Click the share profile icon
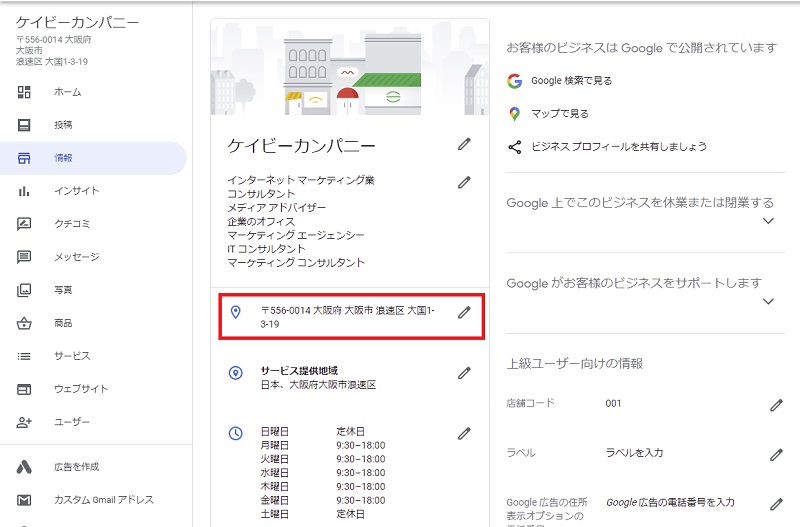The height and width of the screenshot is (527, 800). coord(515,147)
